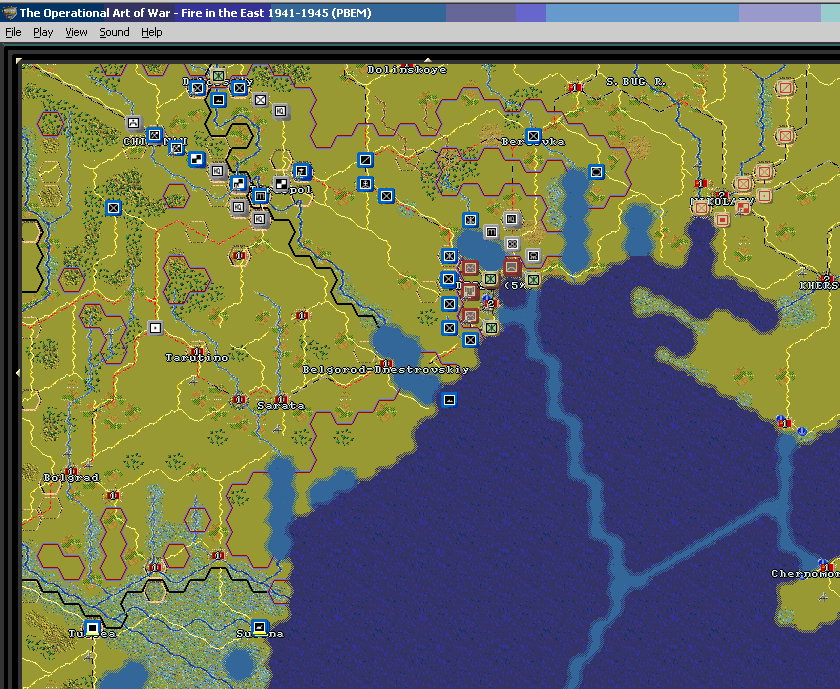Select the southernmost blue infantry unit near Odessa
The image size is (840, 689).
pos(470,340)
